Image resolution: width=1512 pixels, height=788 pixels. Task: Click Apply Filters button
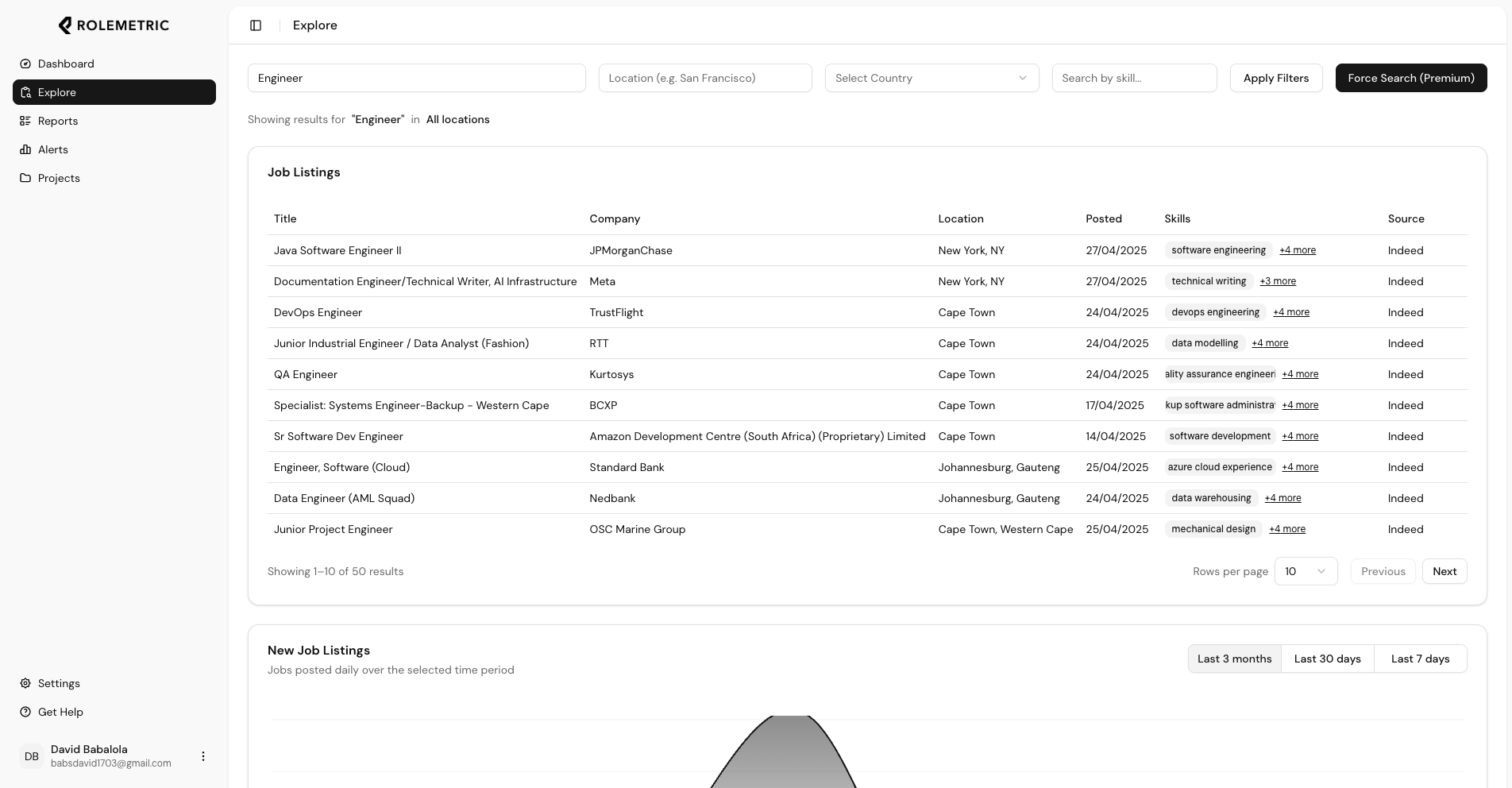click(x=1276, y=78)
